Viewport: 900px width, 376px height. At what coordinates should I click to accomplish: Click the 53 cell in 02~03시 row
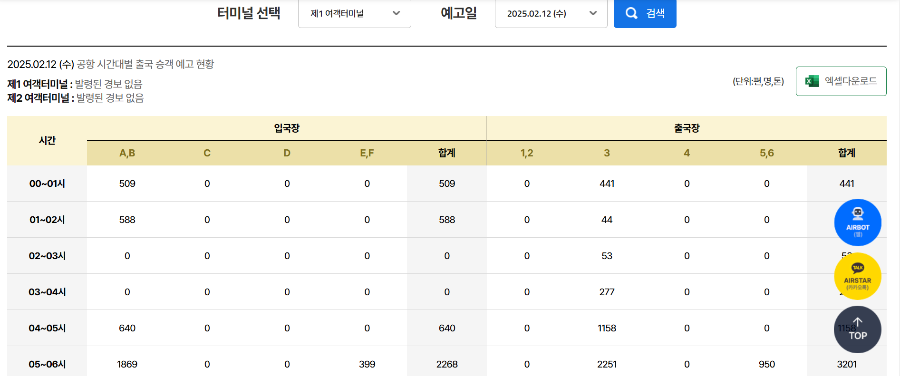coord(607,256)
